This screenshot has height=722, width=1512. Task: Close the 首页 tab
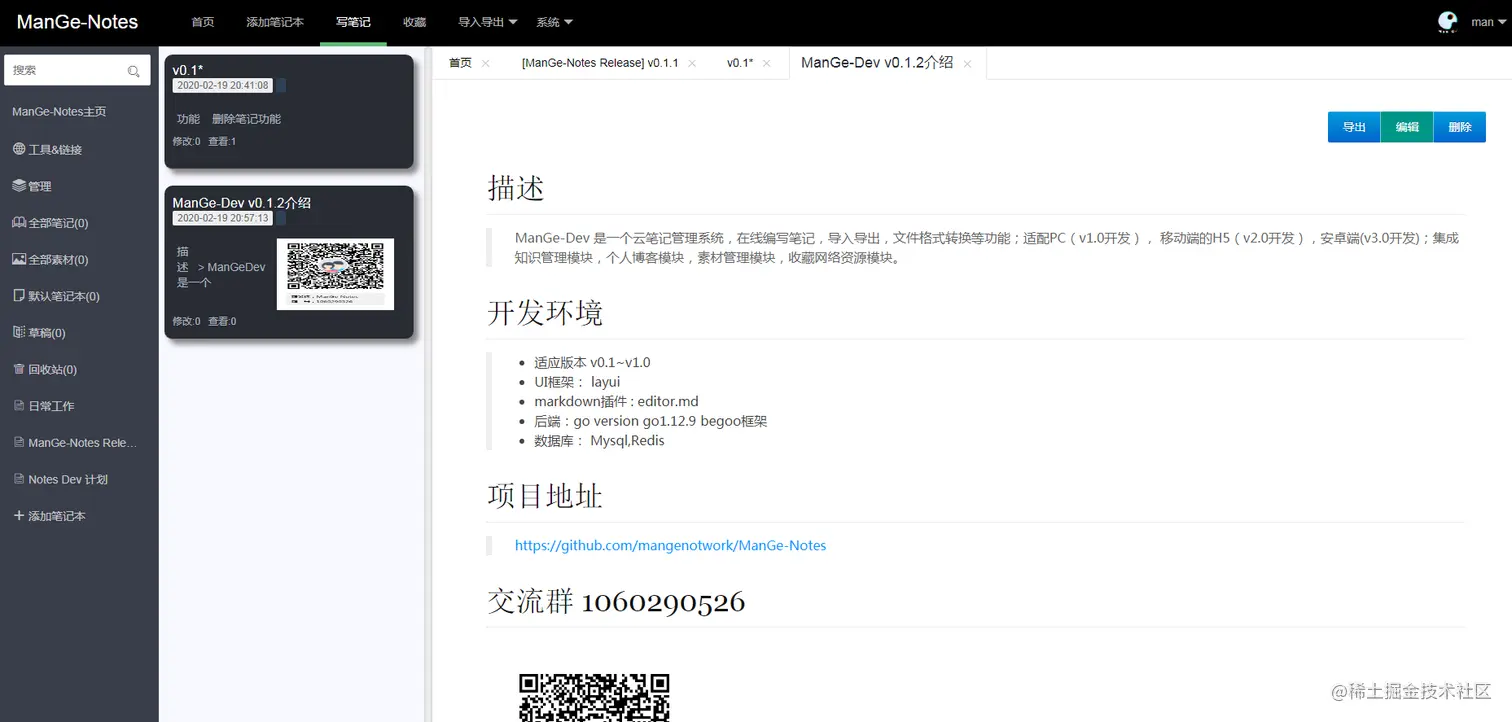coord(485,63)
